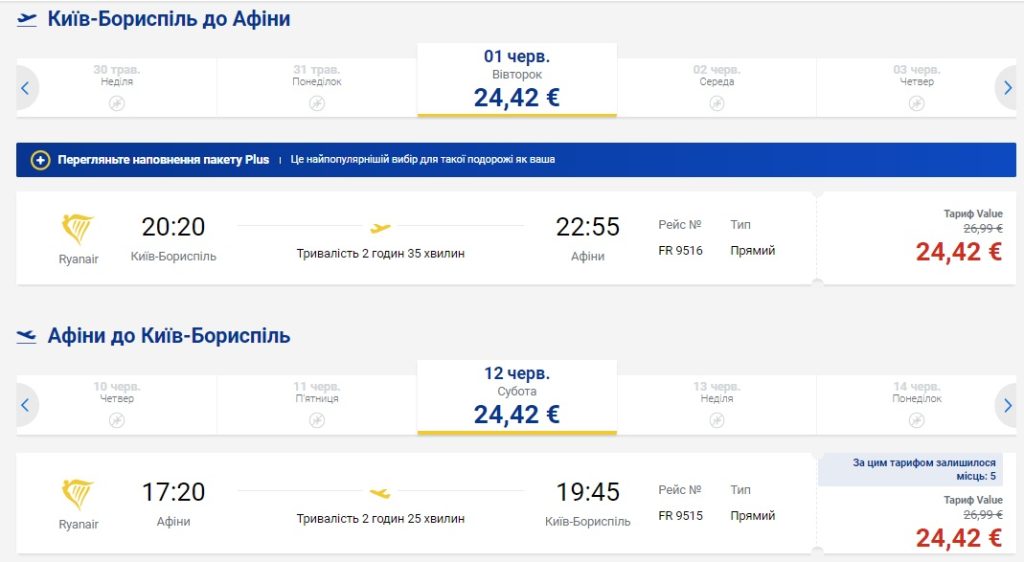
Task: Select the 12 черв. Субота date tab
Action: pyautogui.click(x=517, y=397)
